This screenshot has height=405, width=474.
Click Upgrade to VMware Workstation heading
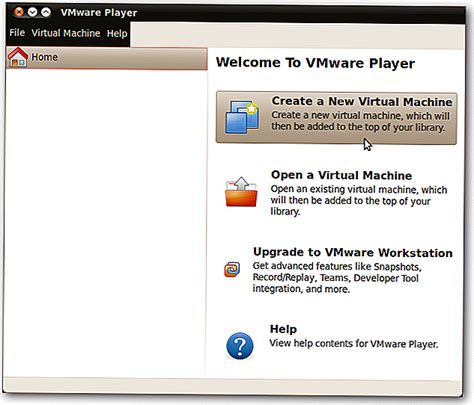click(353, 252)
